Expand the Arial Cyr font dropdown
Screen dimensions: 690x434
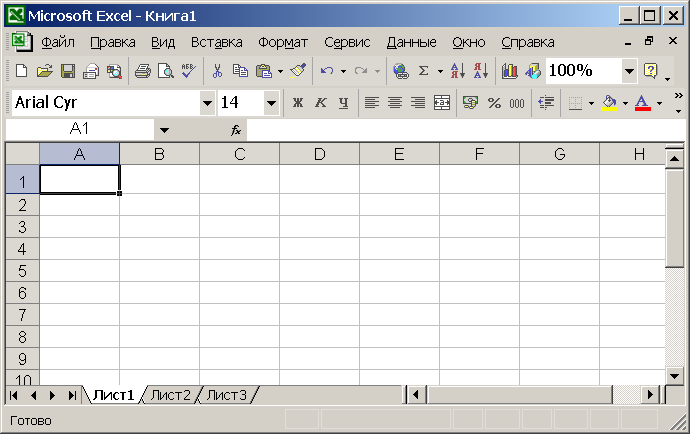pos(207,103)
